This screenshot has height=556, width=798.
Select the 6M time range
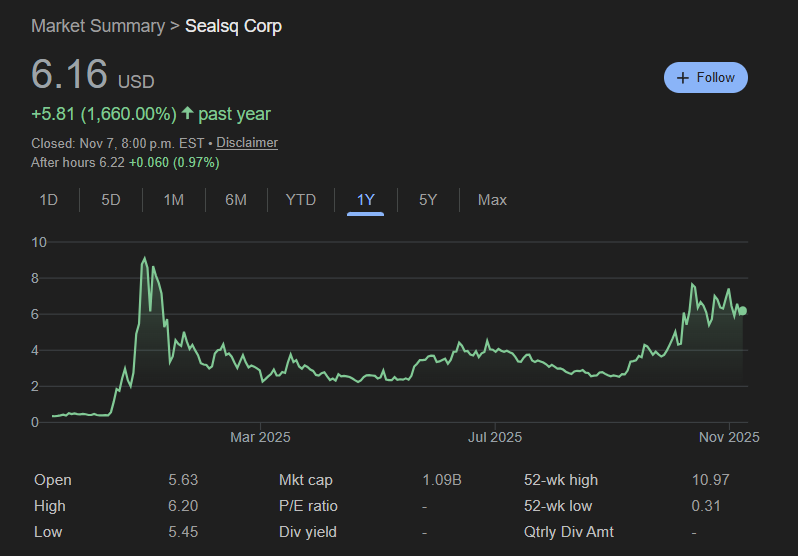pos(236,200)
